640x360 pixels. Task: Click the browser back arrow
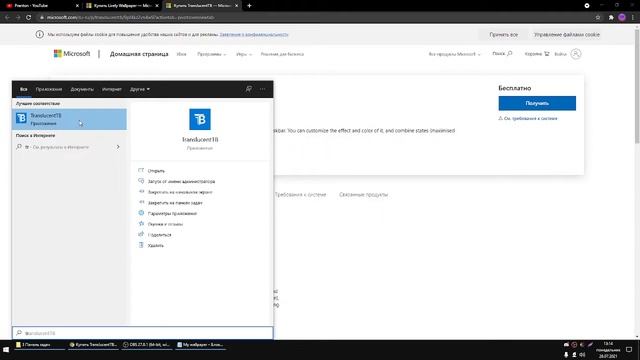(x=7, y=17)
